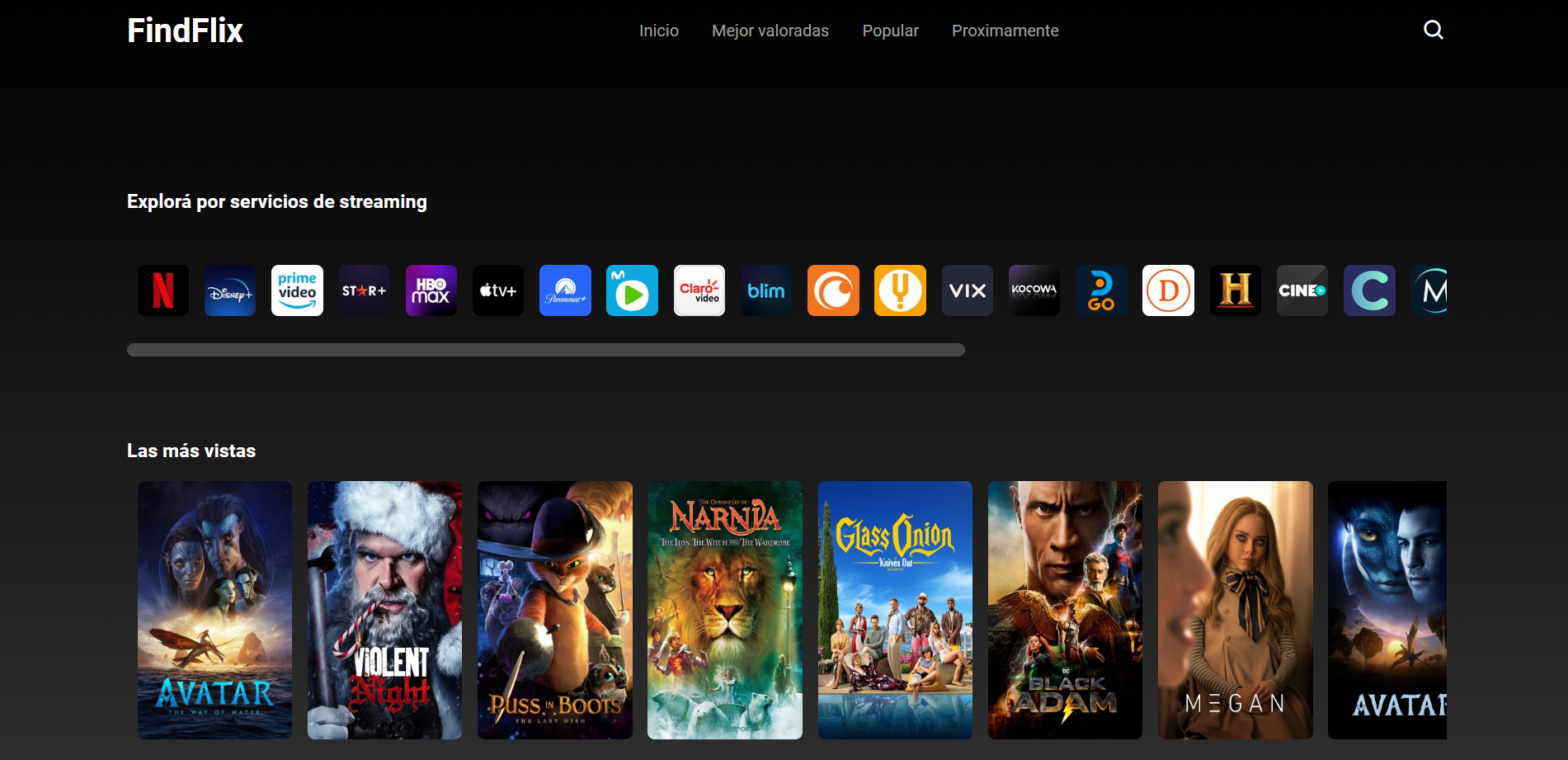This screenshot has height=760, width=1568.
Task: Open the search magnifier icon
Action: (1434, 30)
